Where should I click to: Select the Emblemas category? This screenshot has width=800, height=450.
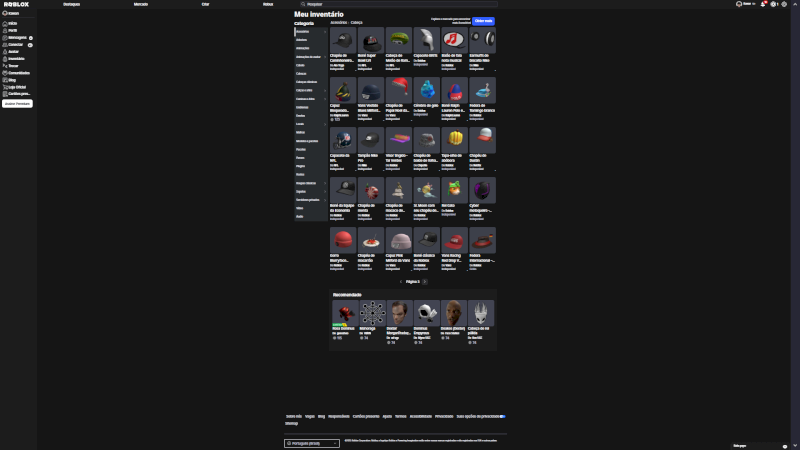(x=302, y=107)
